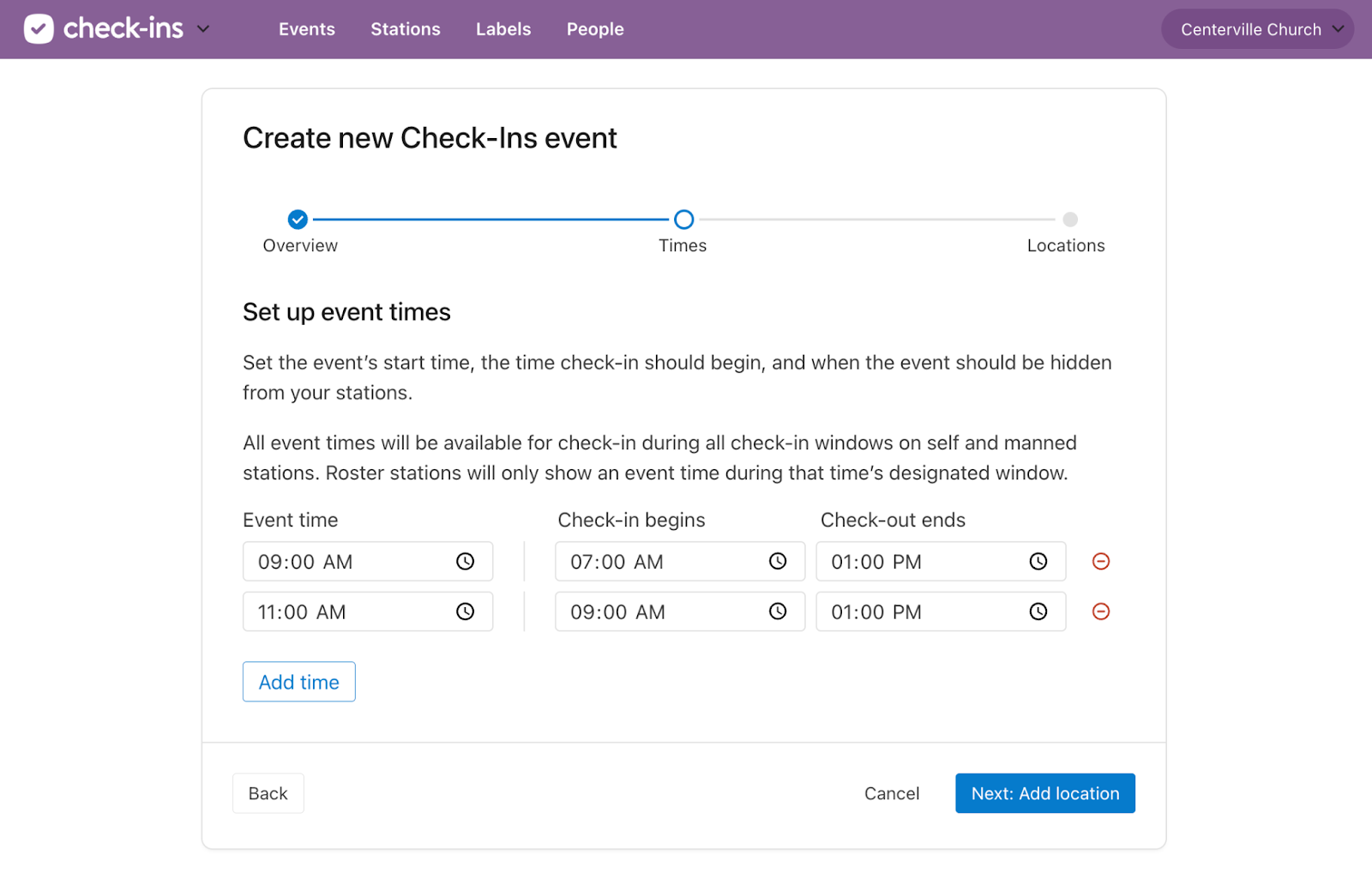
Task: Open the Stations menu item
Action: point(405,29)
